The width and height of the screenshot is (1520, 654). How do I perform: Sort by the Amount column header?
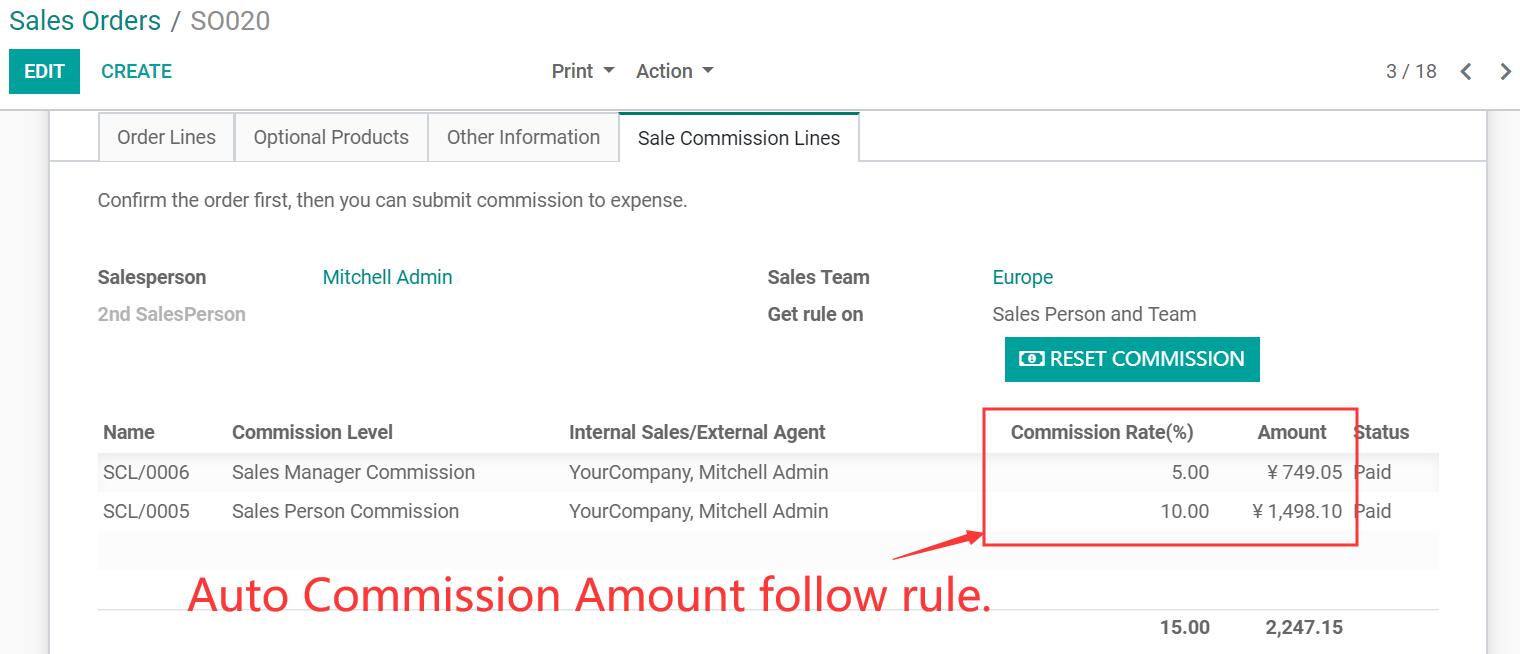1292,432
